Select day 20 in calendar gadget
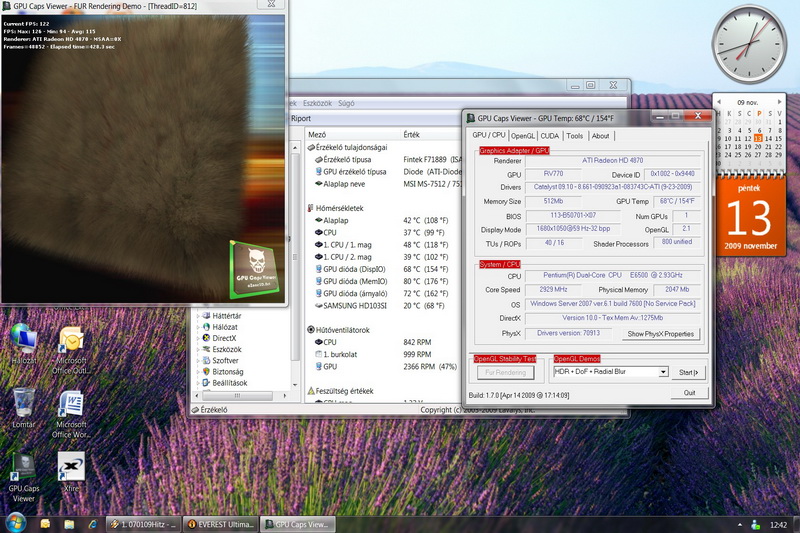This screenshot has width=800, height=533. (759, 146)
